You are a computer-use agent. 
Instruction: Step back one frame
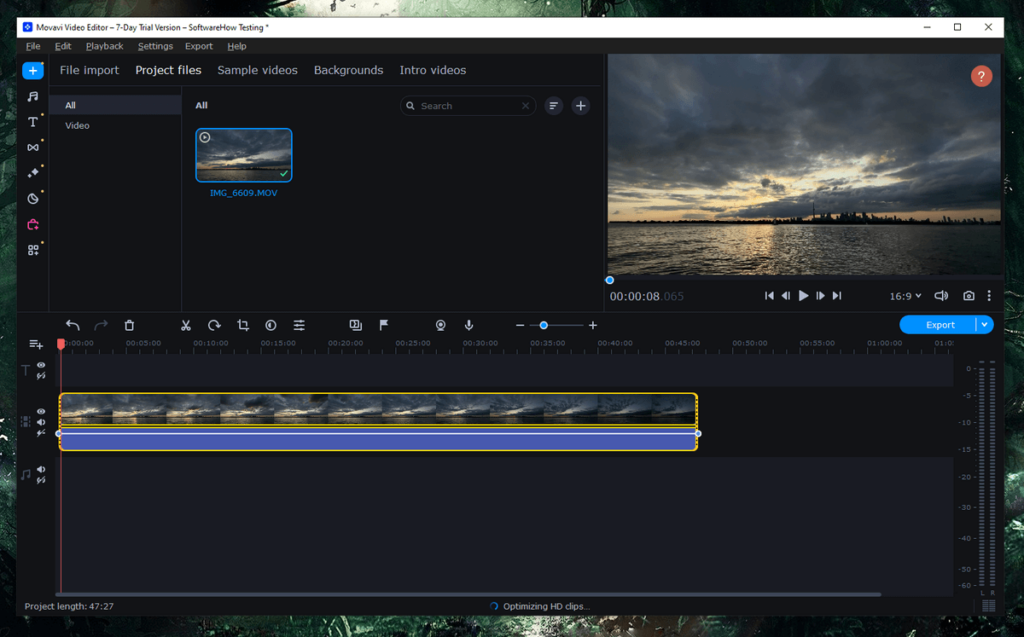point(786,296)
